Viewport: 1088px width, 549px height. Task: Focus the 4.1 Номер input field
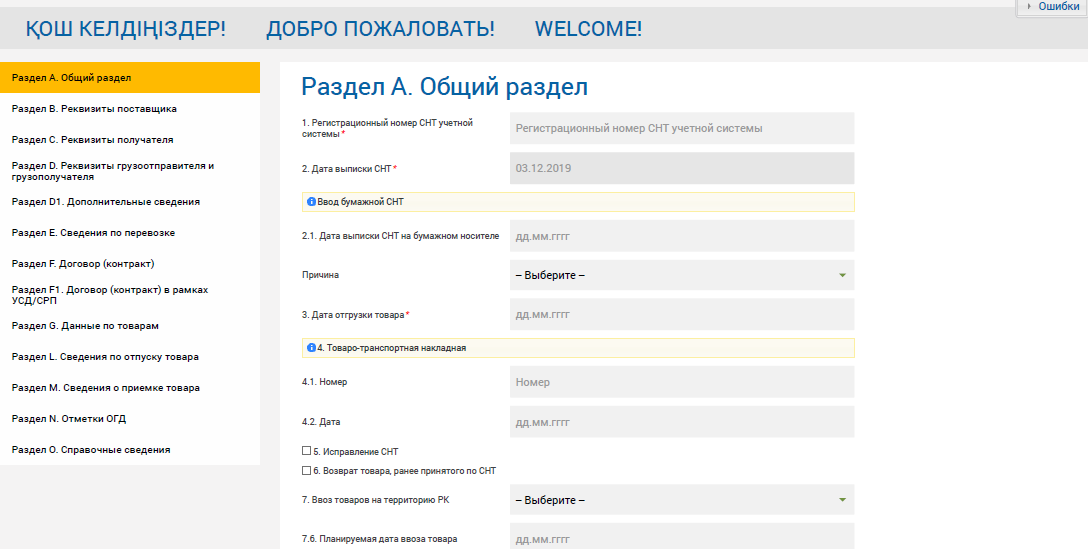[682, 382]
